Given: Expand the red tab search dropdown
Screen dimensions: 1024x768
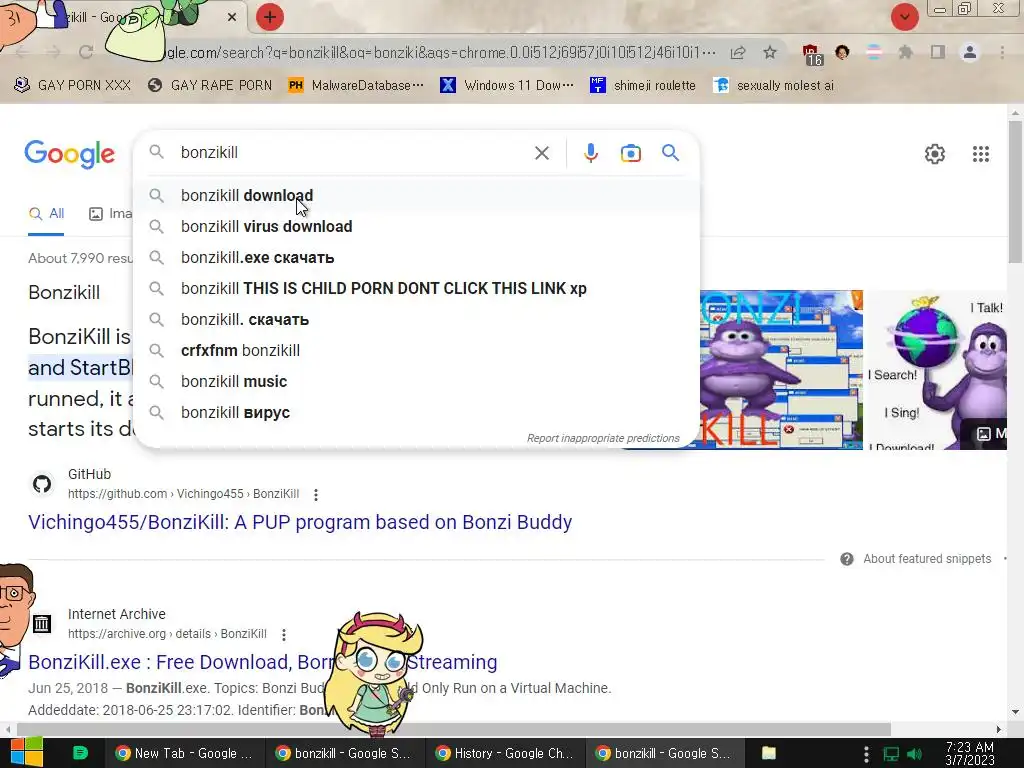Looking at the screenshot, I should pyautogui.click(x=904, y=17).
